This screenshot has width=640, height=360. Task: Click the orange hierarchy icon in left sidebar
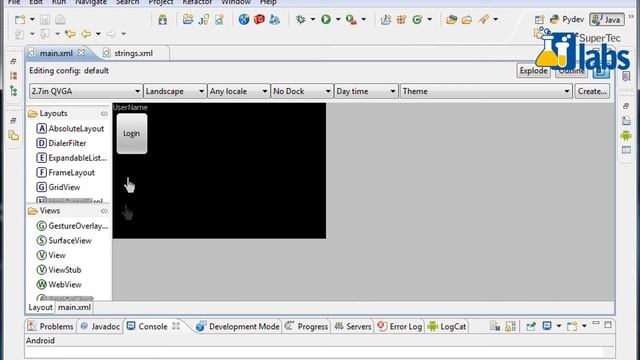pos(13,76)
